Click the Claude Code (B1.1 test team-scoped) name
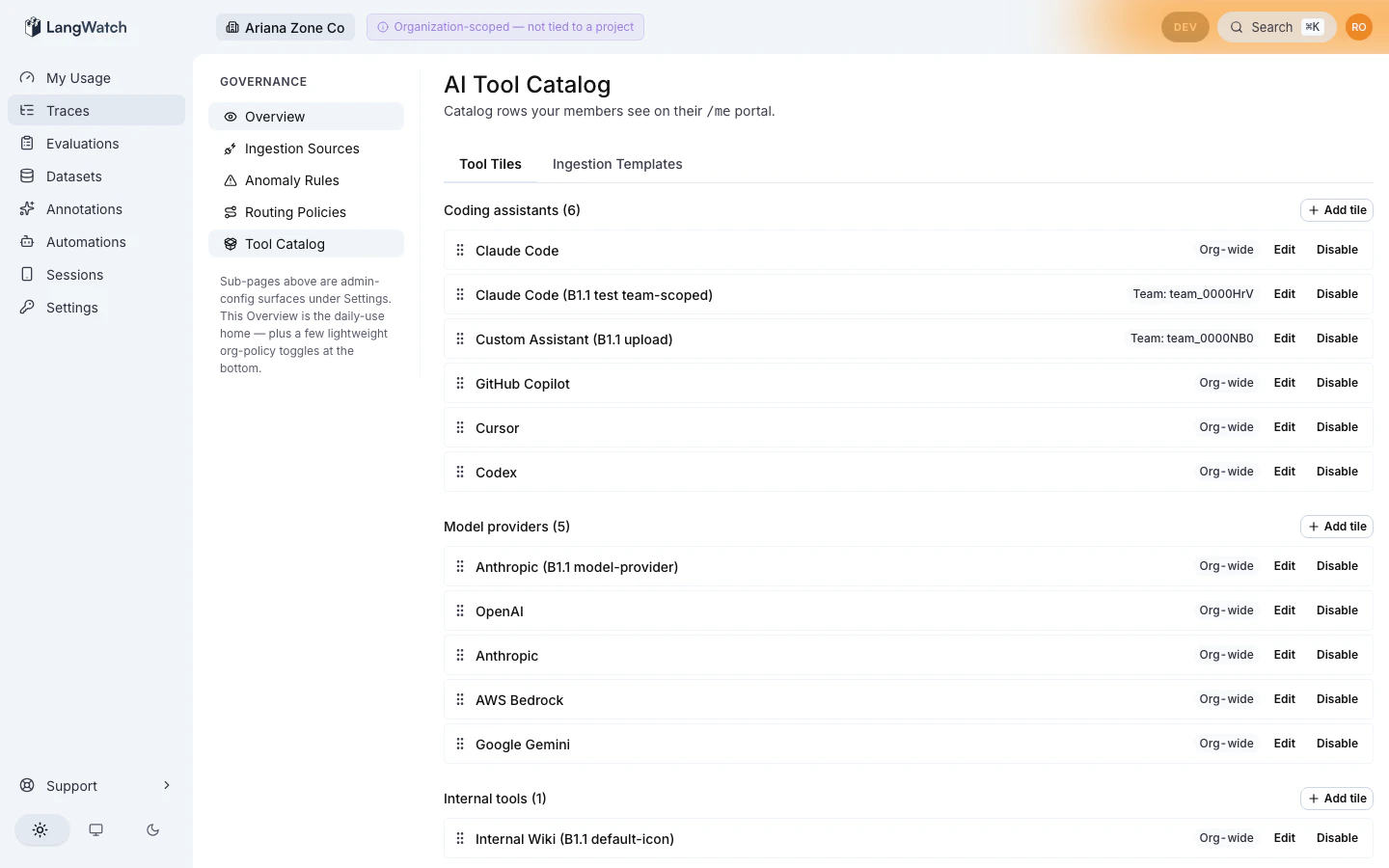 click(594, 295)
